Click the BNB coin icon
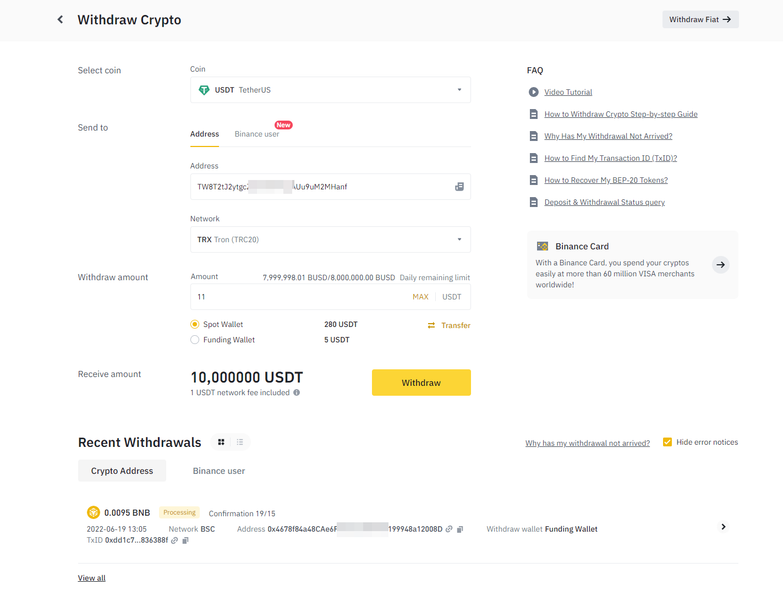Image resolution: width=783 pixels, height=600 pixels. point(93,512)
